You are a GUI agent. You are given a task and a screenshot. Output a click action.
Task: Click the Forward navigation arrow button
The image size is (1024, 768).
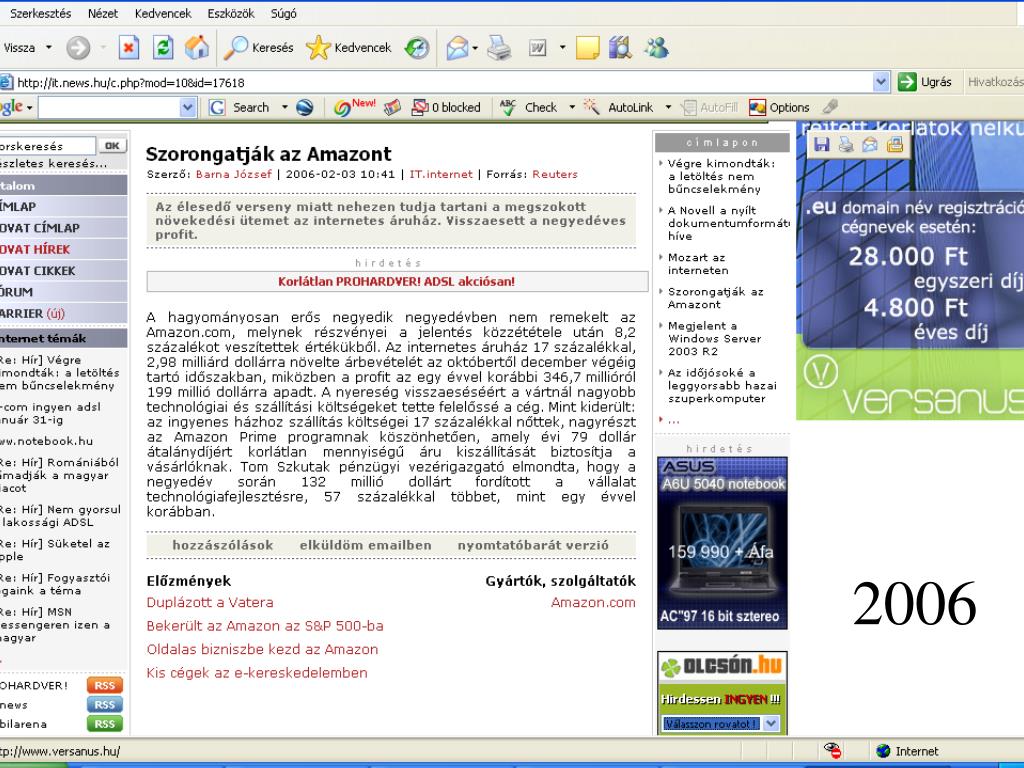pyautogui.click(x=78, y=48)
